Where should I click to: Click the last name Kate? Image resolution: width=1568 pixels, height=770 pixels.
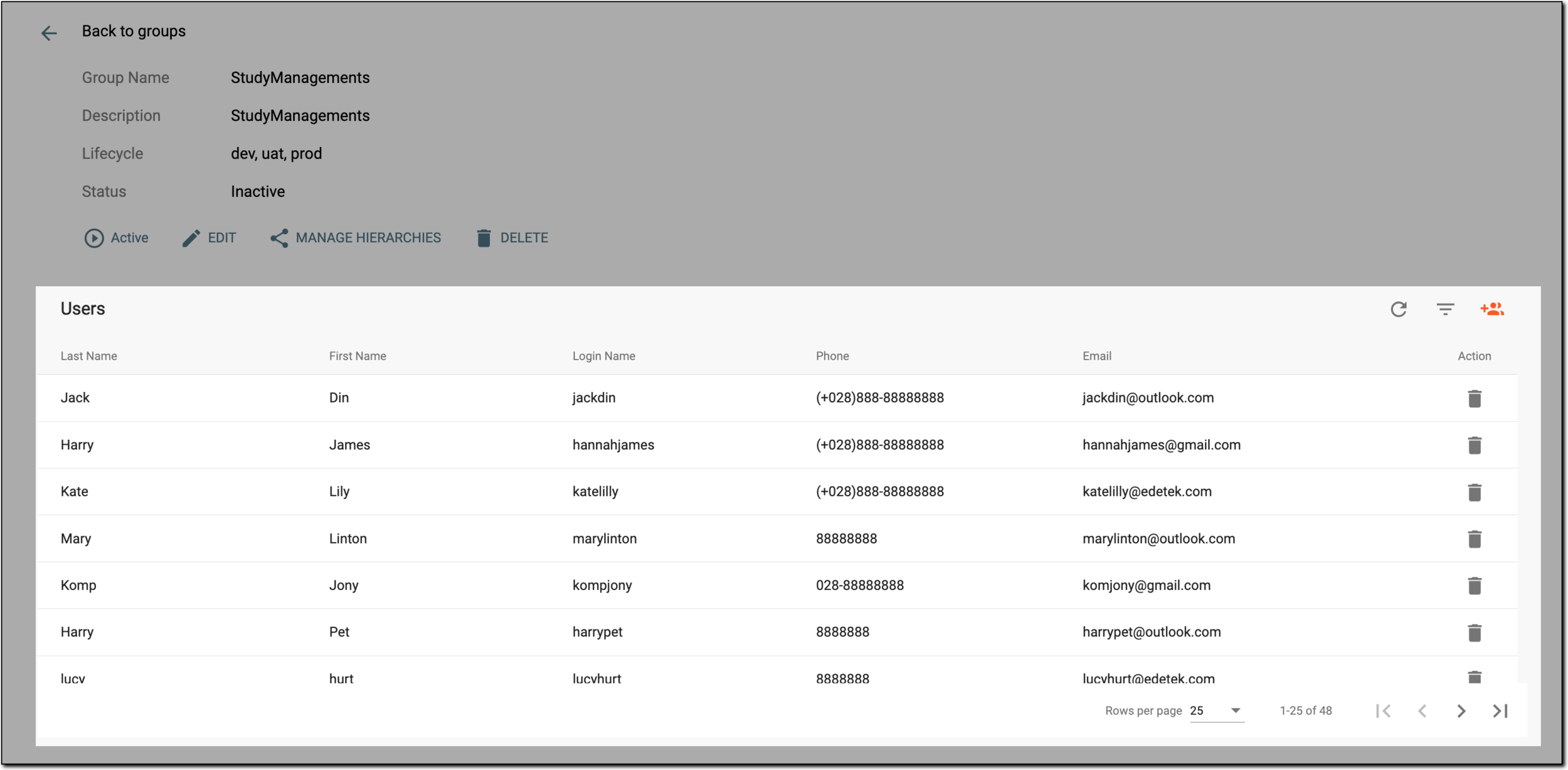[x=74, y=491]
